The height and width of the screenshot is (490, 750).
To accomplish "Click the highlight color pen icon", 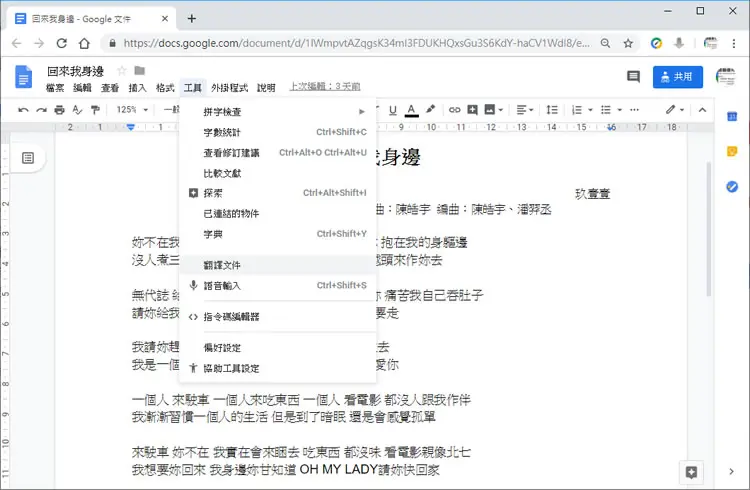I will point(430,110).
